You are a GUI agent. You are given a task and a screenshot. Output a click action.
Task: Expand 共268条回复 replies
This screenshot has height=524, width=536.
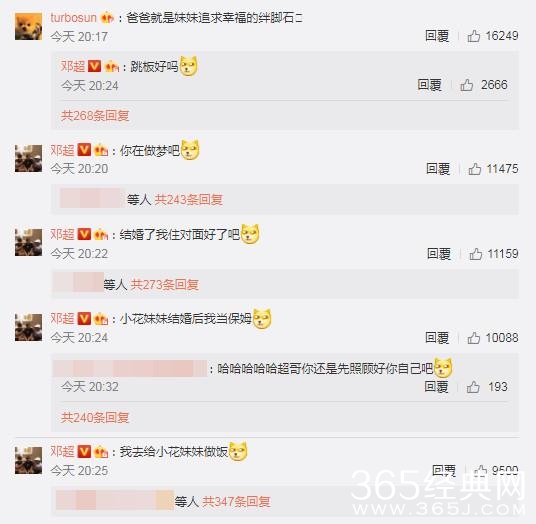95,116
